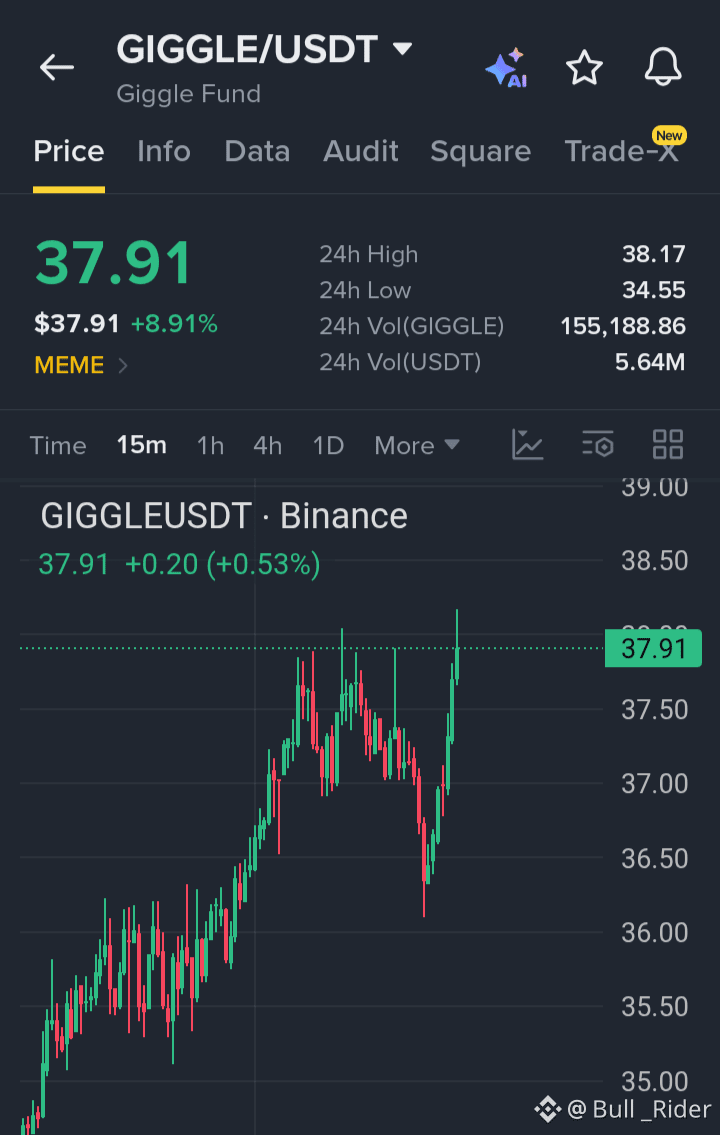Select the 1D timeframe
720x1135 pixels.
click(328, 445)
